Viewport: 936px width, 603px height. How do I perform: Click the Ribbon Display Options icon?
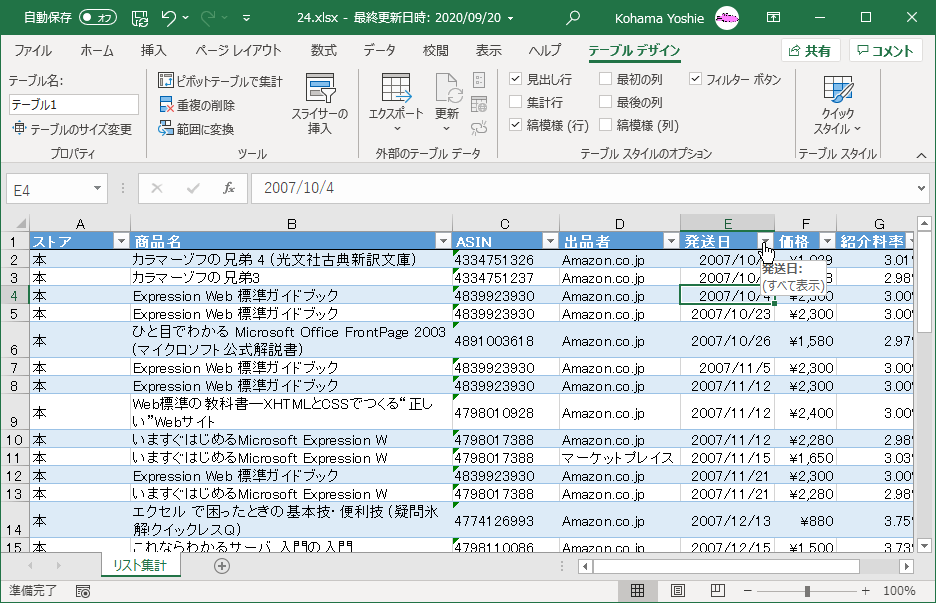[773, 18]
